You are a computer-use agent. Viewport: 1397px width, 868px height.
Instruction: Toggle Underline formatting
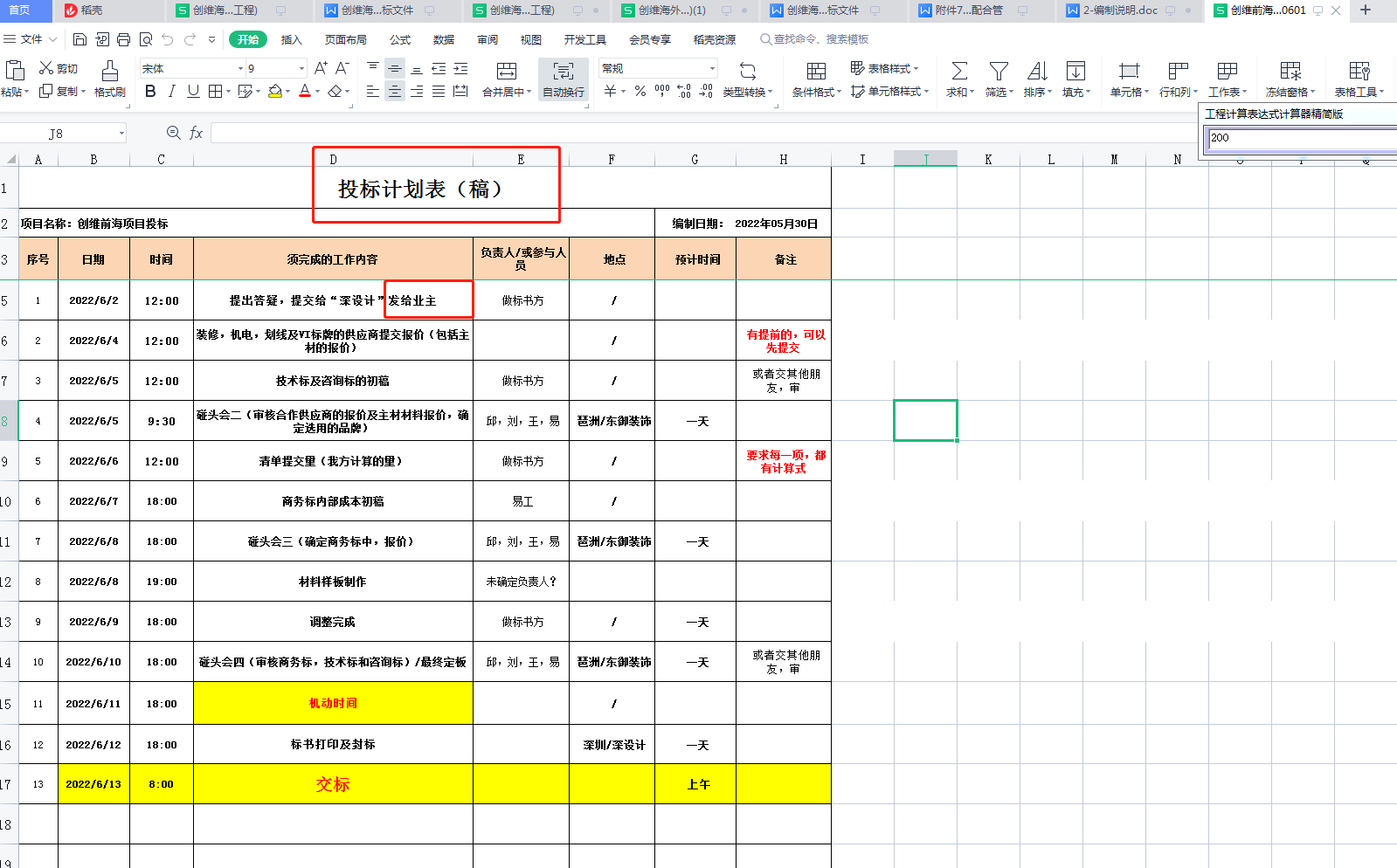(193, 91)
